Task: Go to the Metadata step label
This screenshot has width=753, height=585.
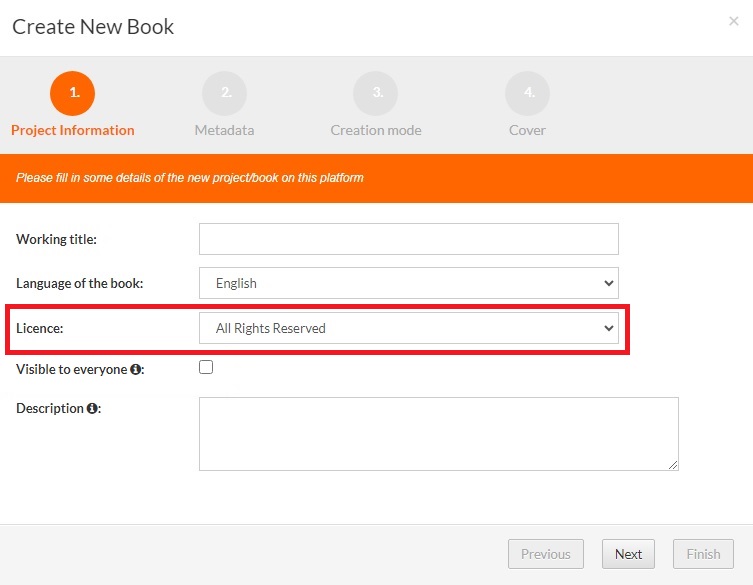Action: (x=224, y=130)
